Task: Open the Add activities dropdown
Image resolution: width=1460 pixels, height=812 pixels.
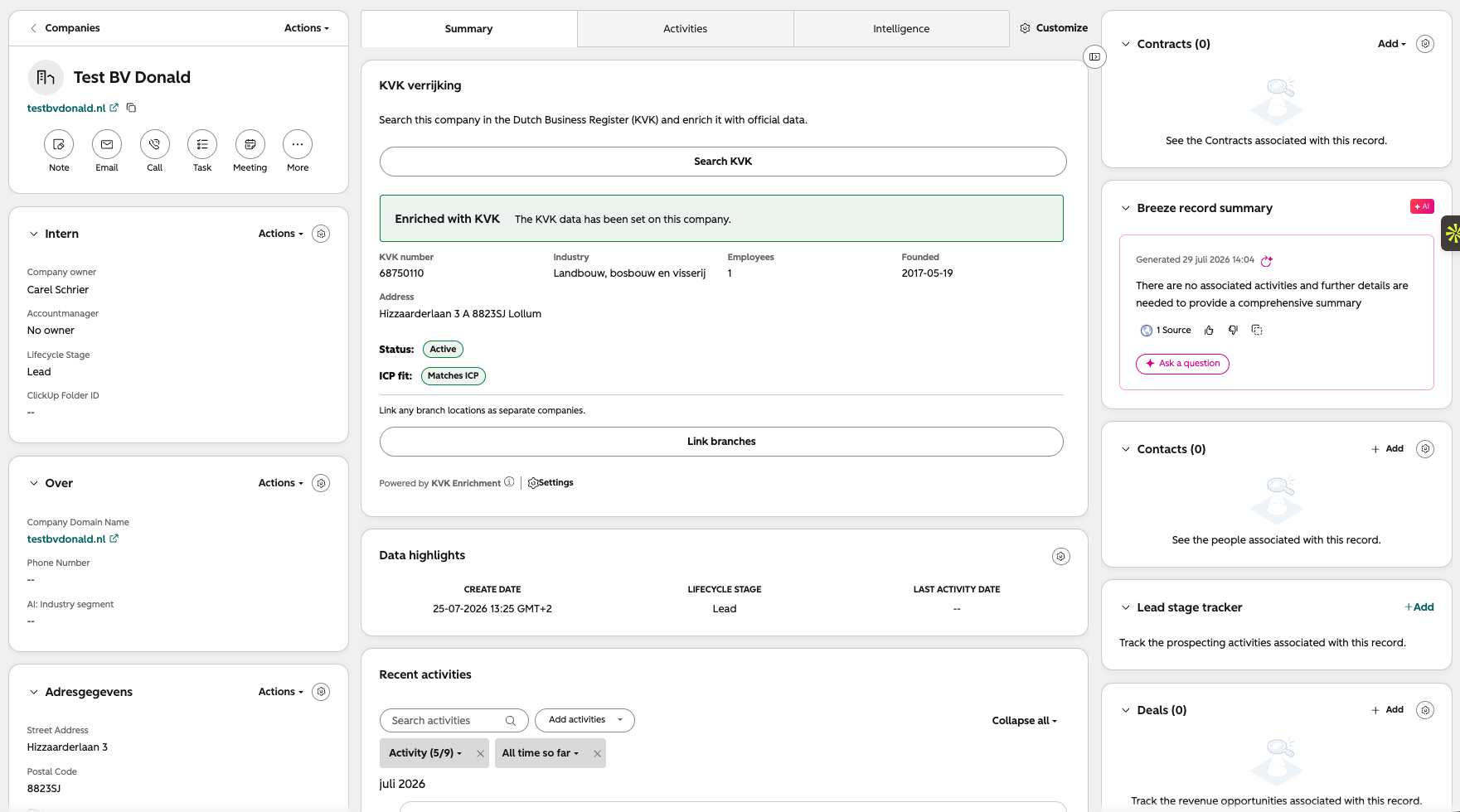Action: 584,720
